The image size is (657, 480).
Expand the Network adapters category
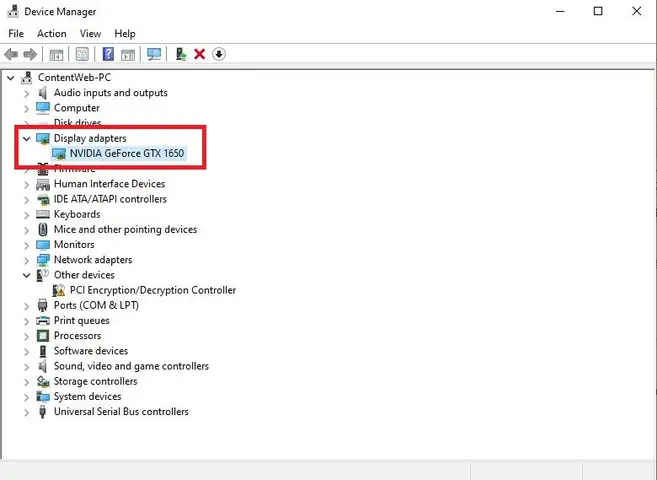26,260
